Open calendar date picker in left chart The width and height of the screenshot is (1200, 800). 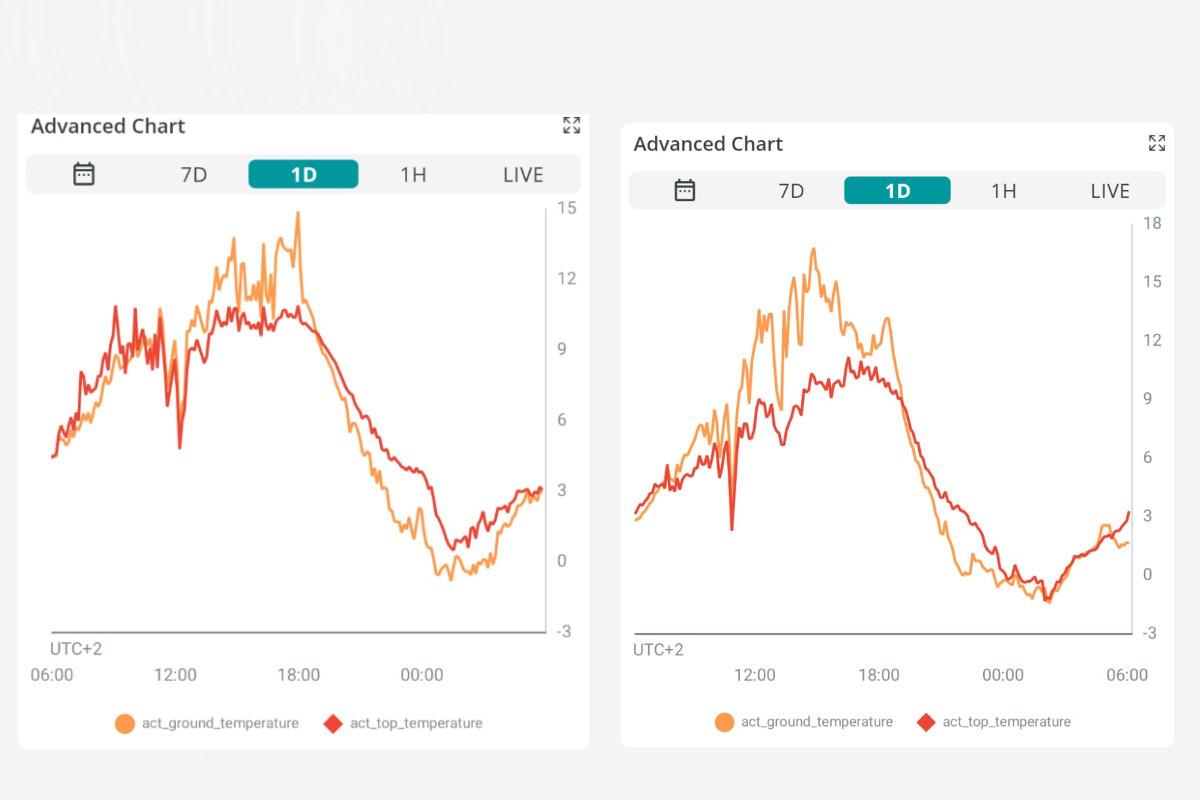84,174
